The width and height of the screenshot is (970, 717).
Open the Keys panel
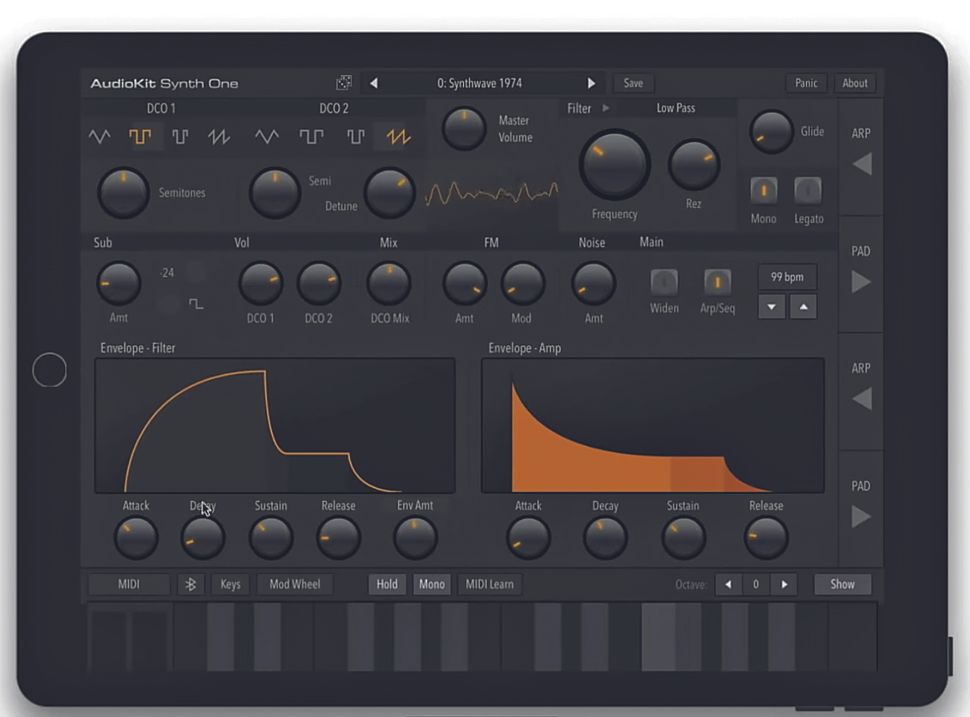click(x=231, y=584)
